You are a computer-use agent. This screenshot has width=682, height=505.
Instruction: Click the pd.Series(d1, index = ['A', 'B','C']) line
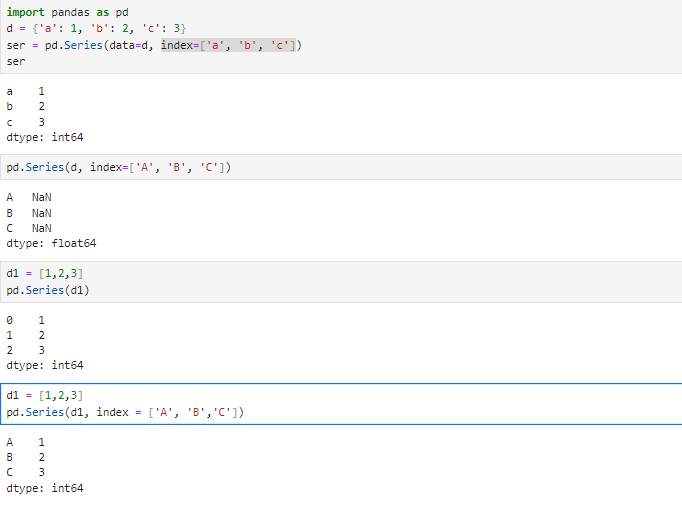click(125, 412)
